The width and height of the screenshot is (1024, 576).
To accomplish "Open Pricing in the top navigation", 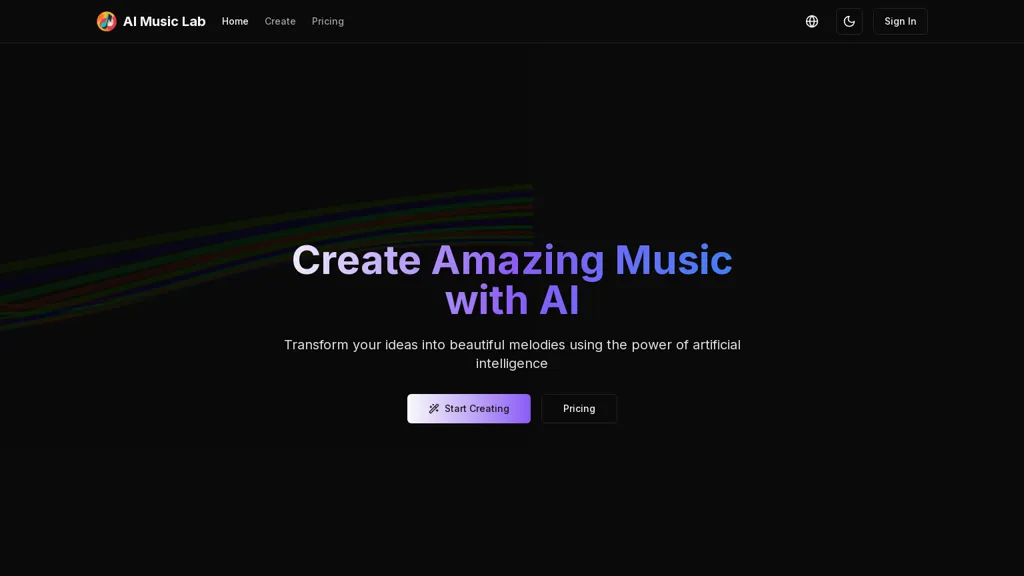I will tap(328, 22).
